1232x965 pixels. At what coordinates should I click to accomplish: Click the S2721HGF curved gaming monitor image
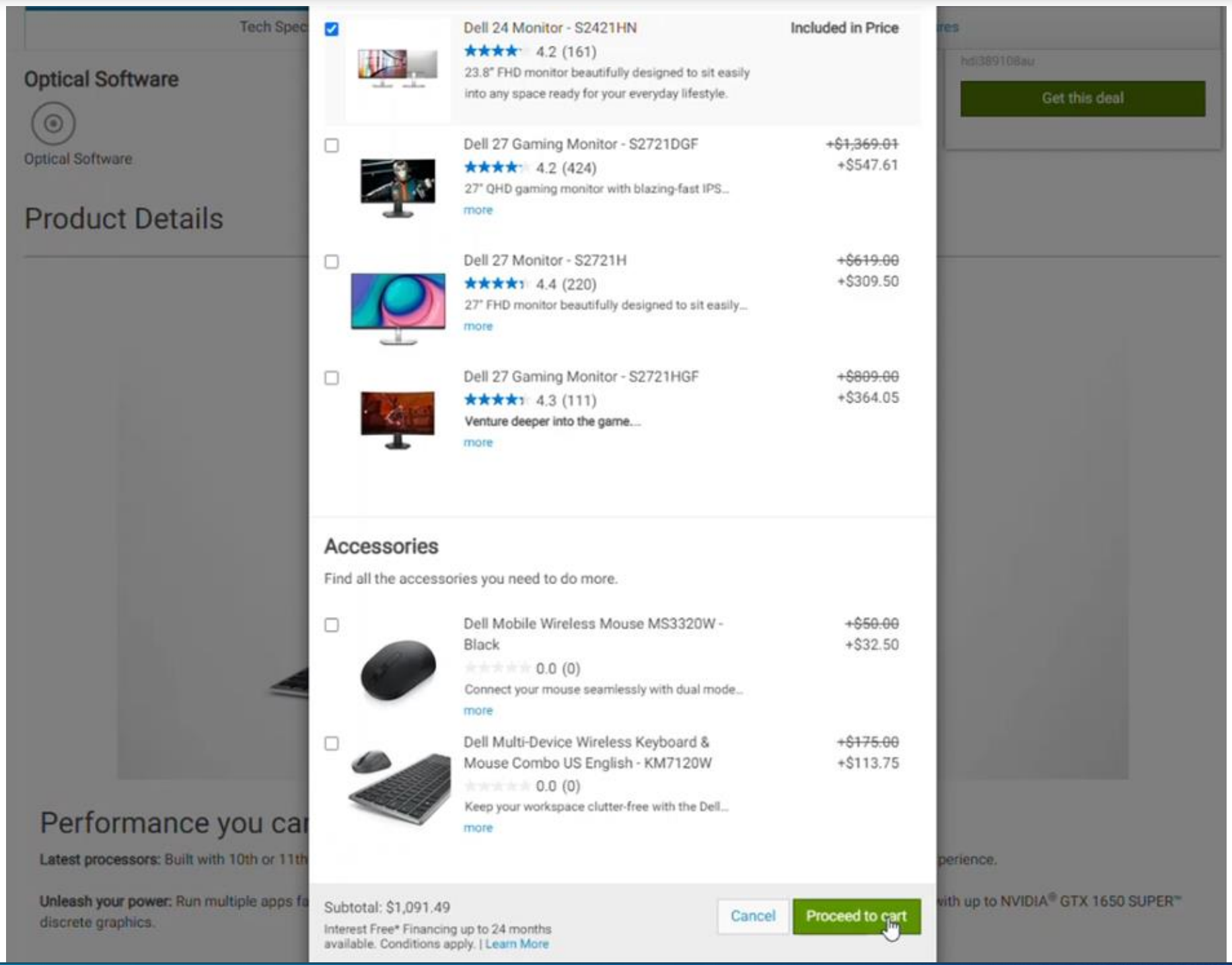click(398, 421)
